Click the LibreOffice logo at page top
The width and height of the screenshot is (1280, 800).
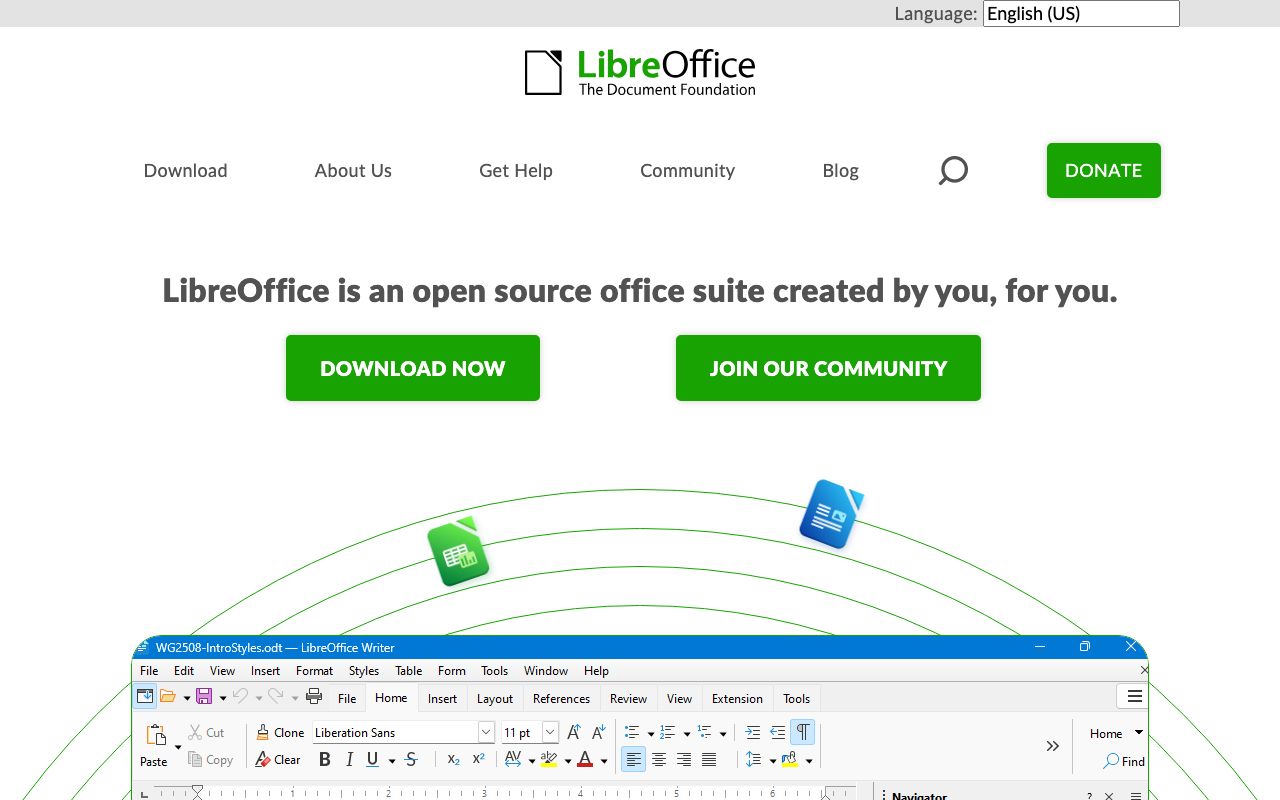640,72
